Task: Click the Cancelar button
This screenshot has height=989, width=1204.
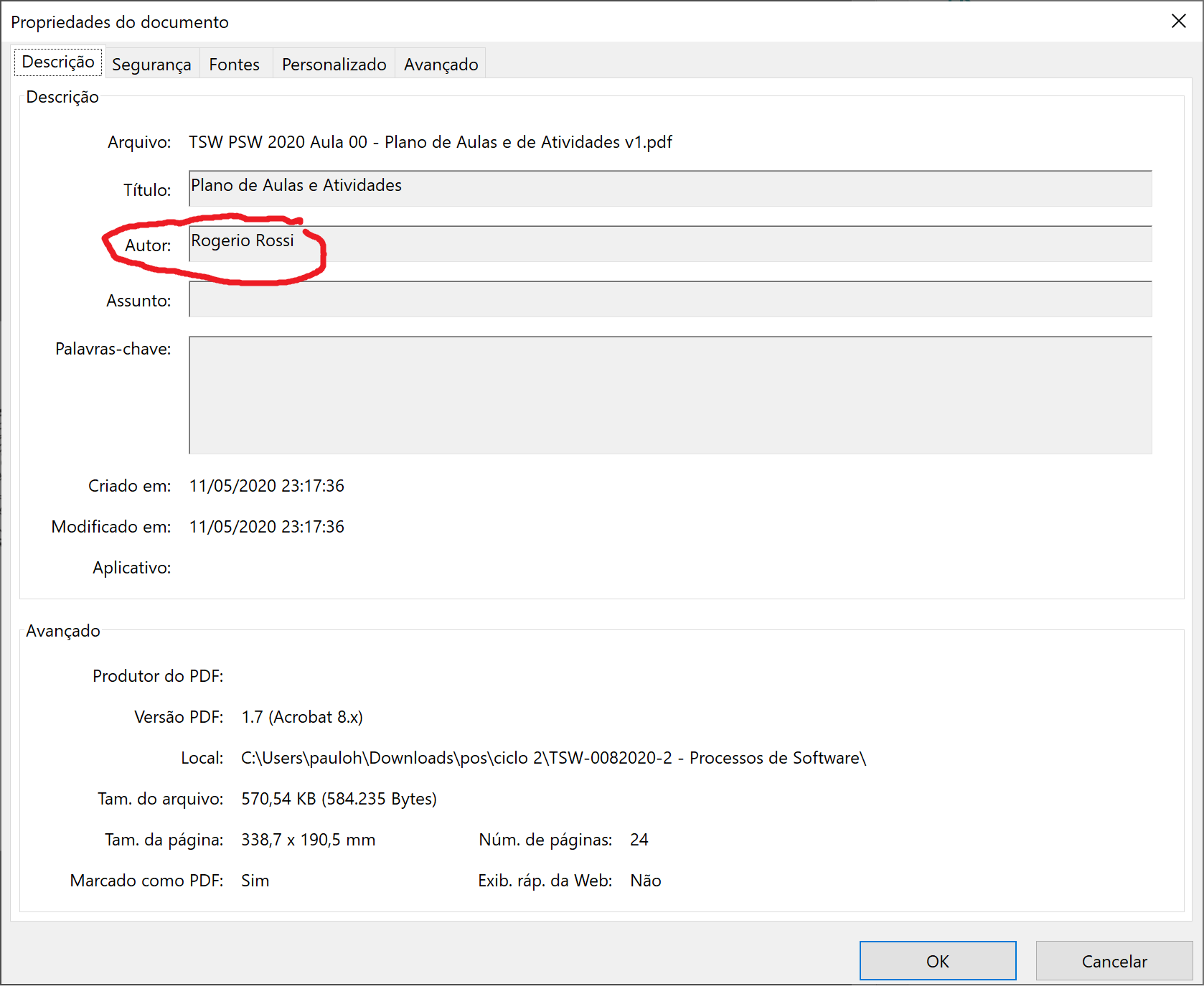Action: coord(1114,961)
